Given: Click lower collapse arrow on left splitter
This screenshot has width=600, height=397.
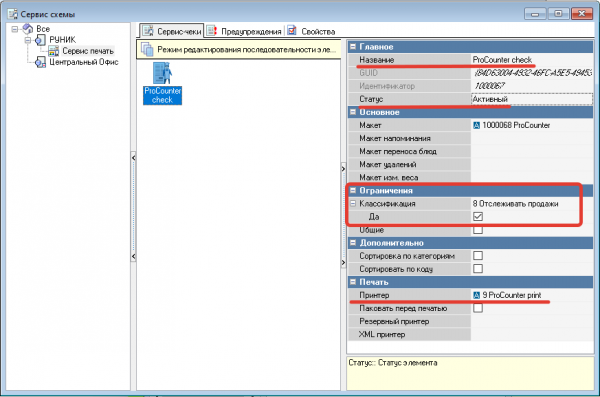Looking at the screenshot, I should tap(133, 256).
